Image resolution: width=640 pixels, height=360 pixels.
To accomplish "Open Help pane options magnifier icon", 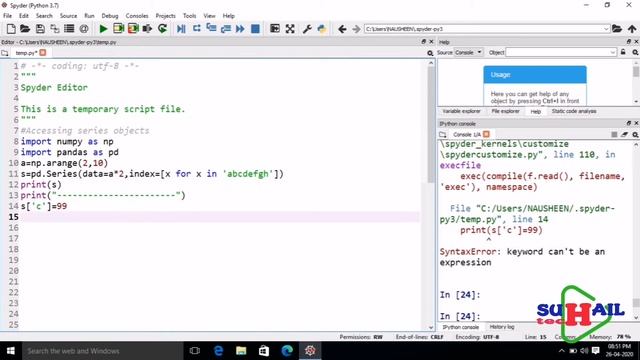I will [635, 52].
